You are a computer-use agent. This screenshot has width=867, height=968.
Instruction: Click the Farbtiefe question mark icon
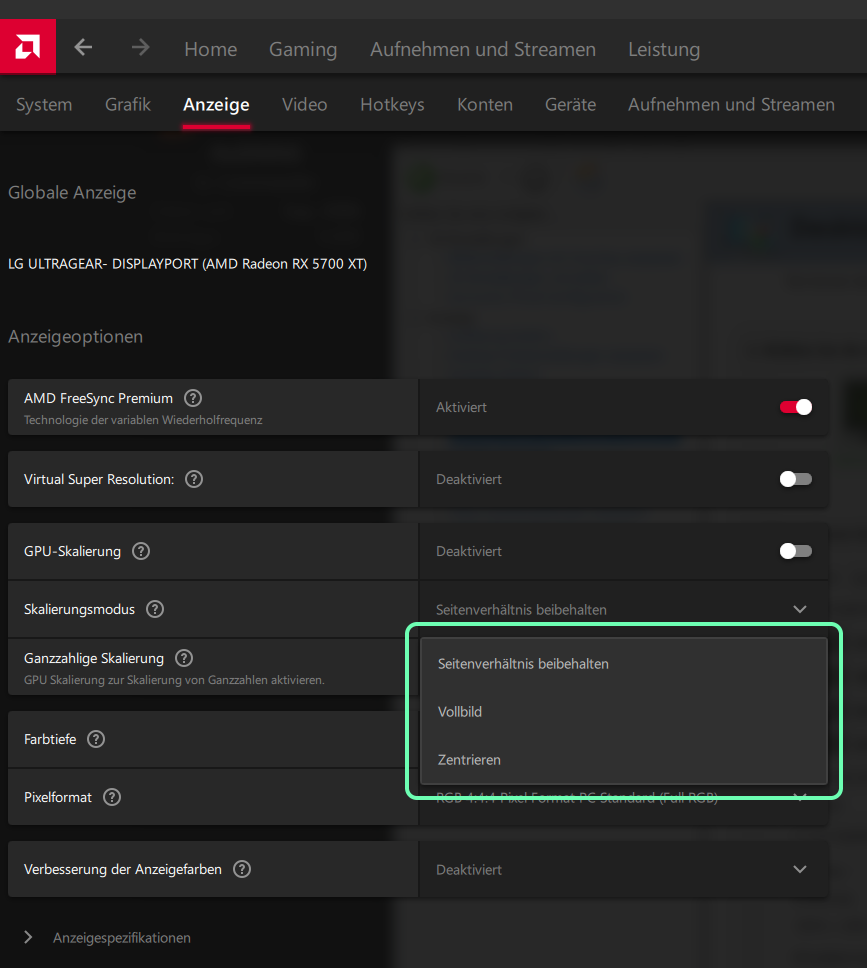[95, 739]
